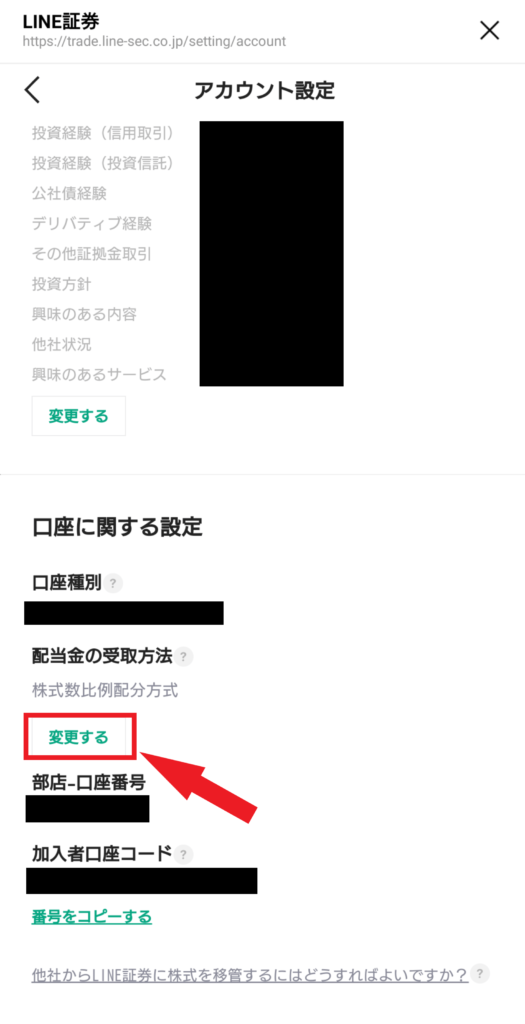Screen dimensions: 525x1024
Task: Tap the アカウント設定 header title
Action: click(264, 91)
